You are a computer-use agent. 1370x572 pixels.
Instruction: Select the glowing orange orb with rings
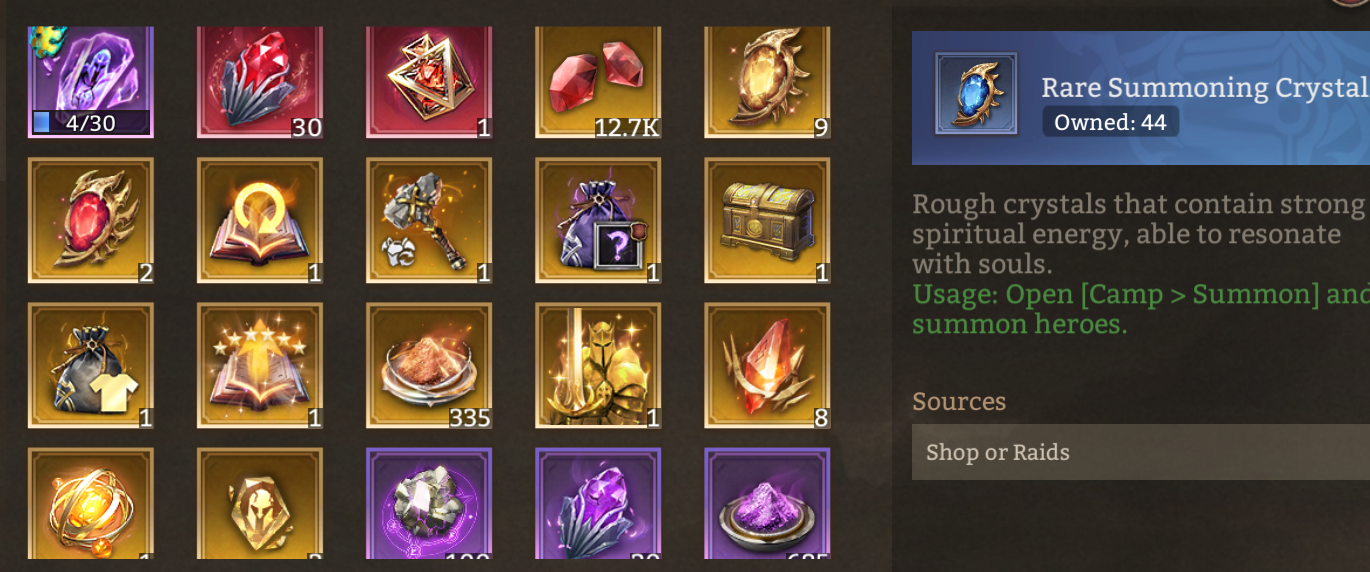pyautogui.click(x=90, y=503)
